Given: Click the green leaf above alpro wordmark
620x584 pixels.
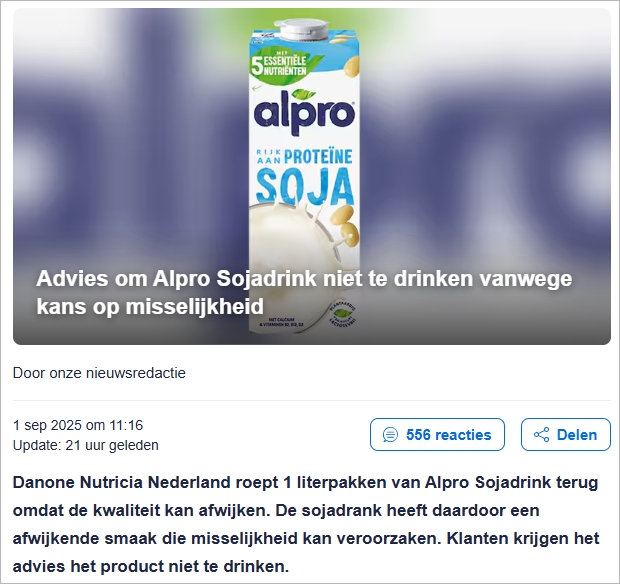Looking at the screenshot, I should coord(304,94).
